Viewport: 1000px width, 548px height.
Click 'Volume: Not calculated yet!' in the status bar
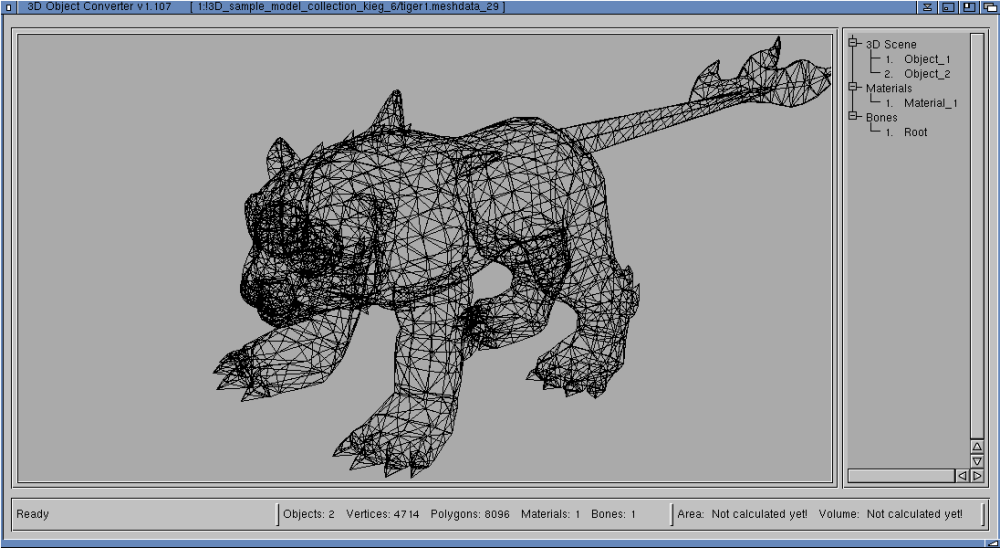click(x=891, y=514)
